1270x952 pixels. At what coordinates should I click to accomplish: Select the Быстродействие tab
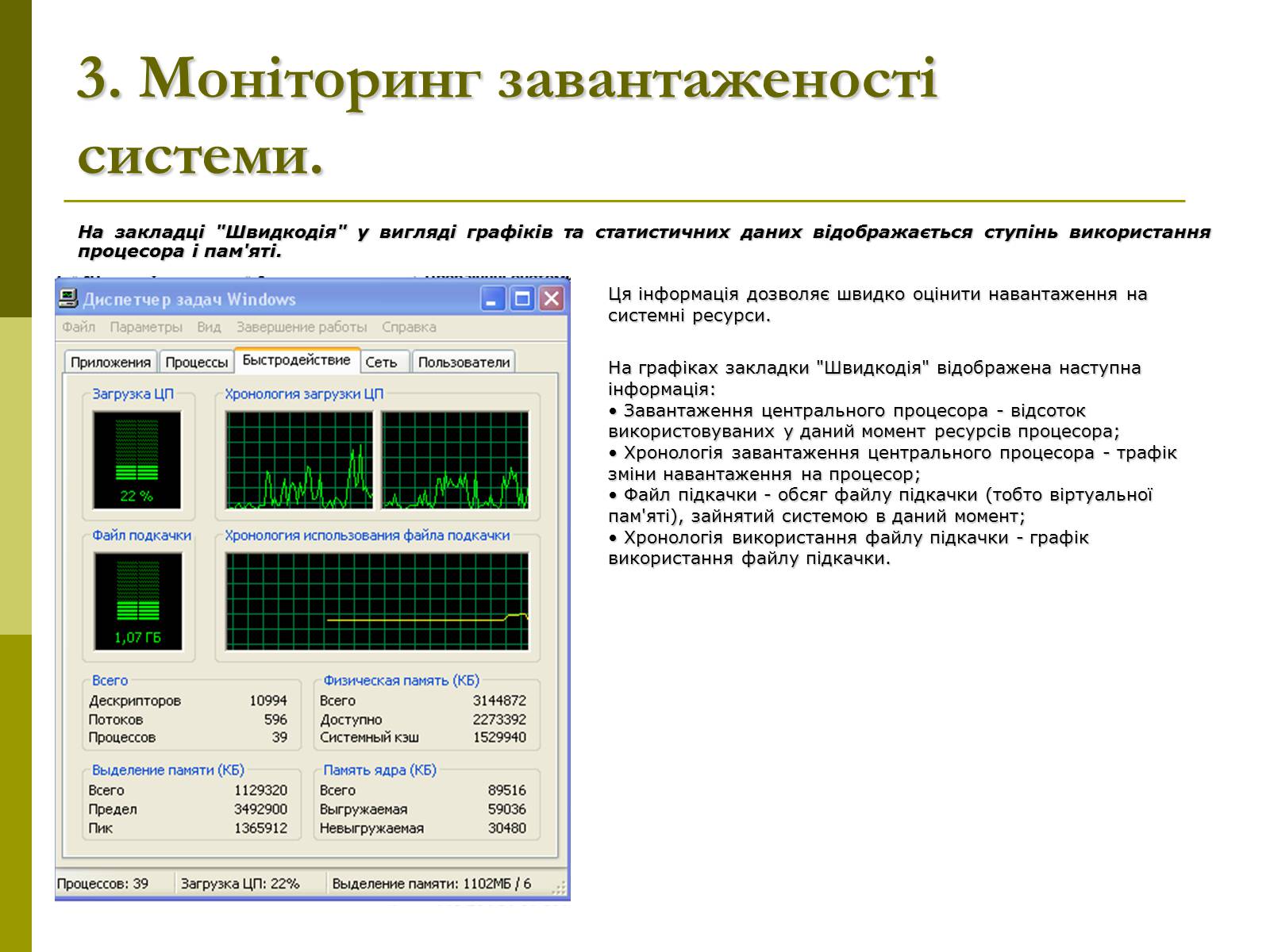[x=296, y=360]
